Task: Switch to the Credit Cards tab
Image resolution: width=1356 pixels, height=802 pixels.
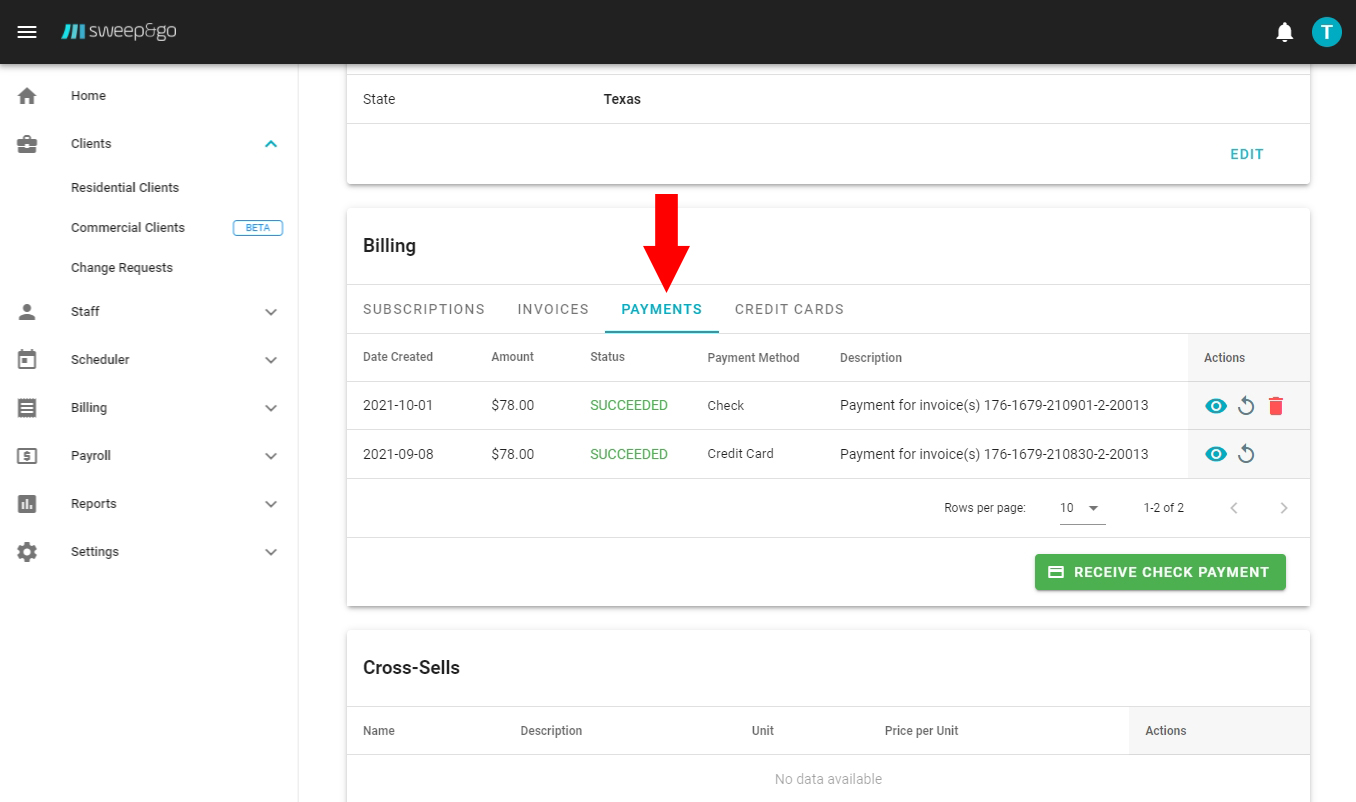Action: tap(789, 309)
